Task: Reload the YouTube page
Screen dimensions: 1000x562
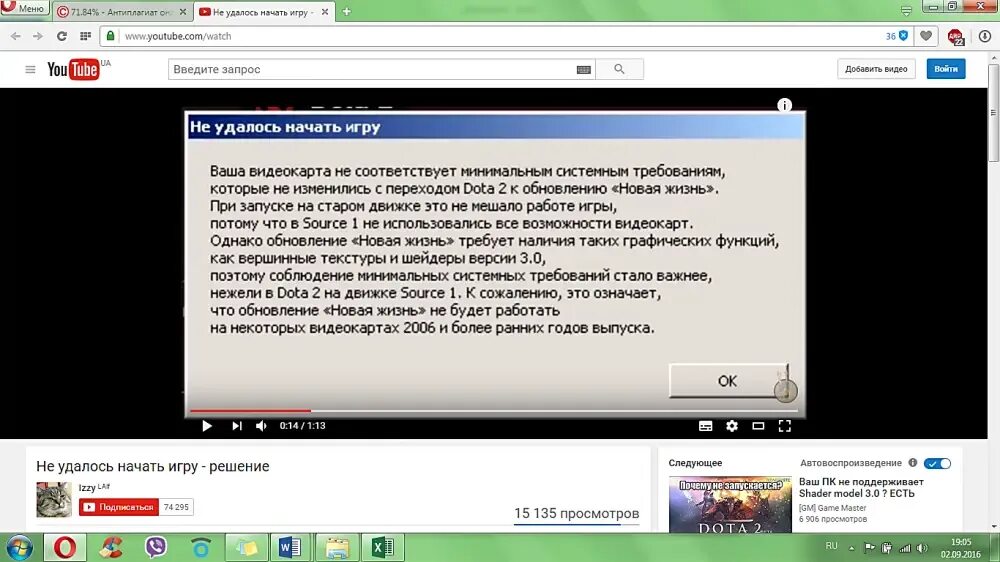Action: point(62,36)
